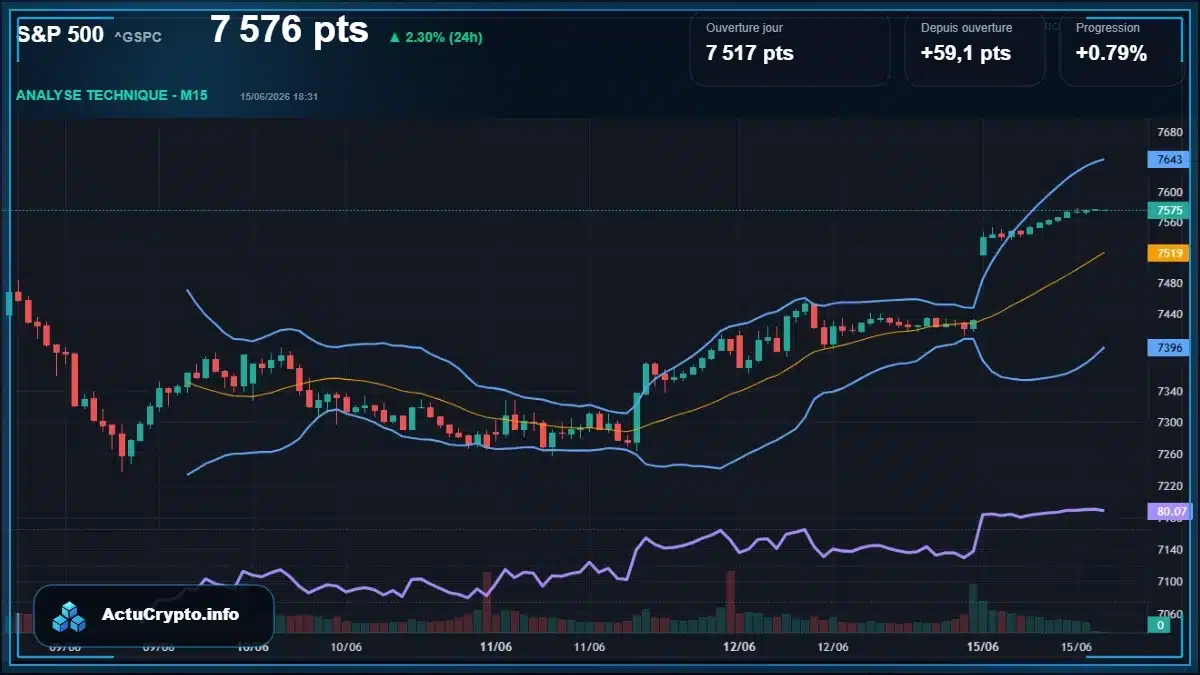Screen dimensions: 1200x675
Task: Click the ActuCrypto cube logo icon
Action: tap(70, 616)
